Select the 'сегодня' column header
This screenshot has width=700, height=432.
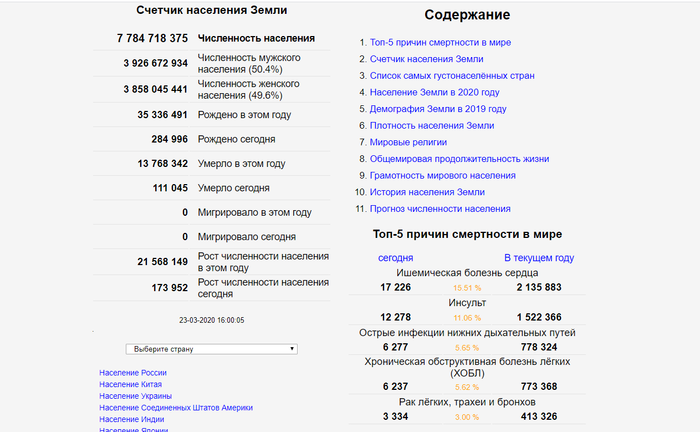click(396, 258)
